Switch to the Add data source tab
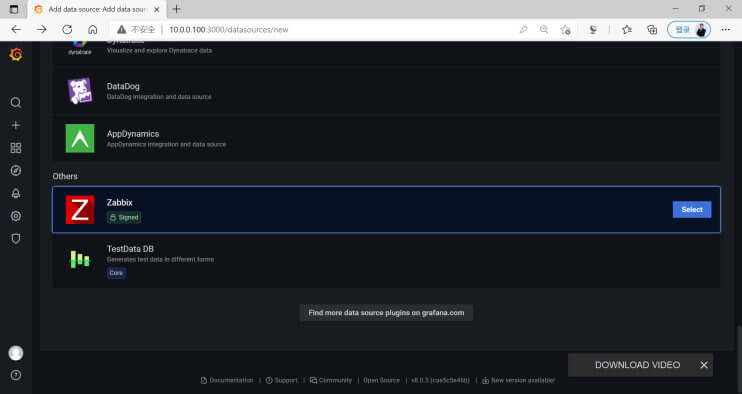This screenshot has height=394, width=742. [x=97, y=9]
